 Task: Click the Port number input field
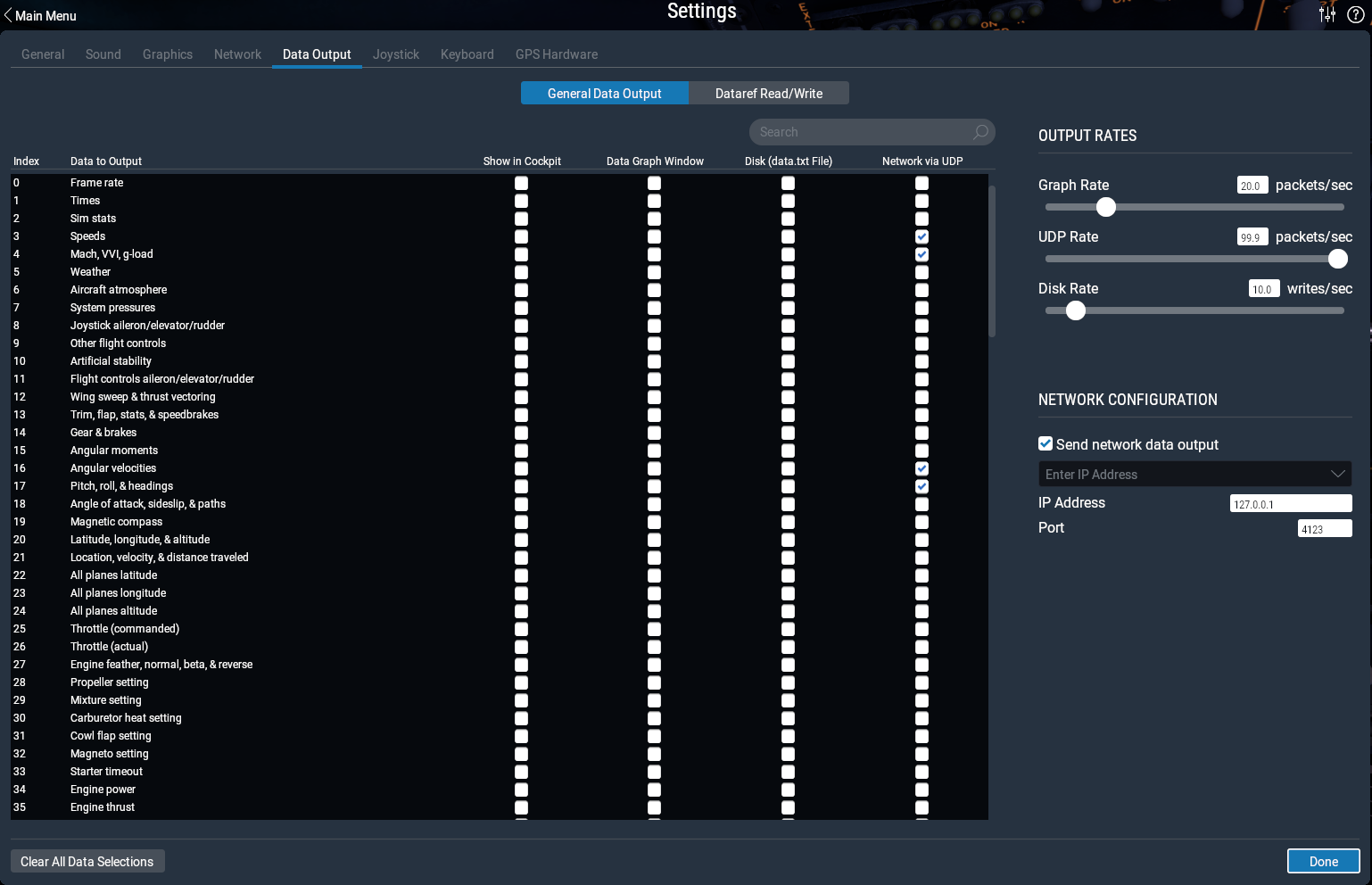(1324, 529)
